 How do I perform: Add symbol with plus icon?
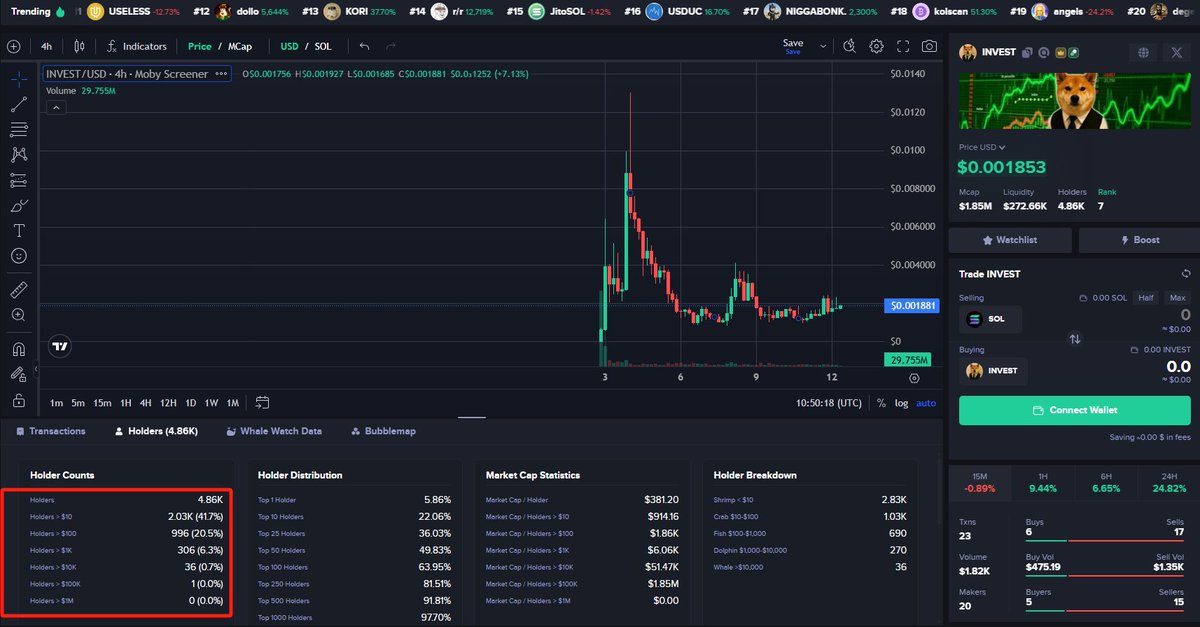(x=14, y=46)
